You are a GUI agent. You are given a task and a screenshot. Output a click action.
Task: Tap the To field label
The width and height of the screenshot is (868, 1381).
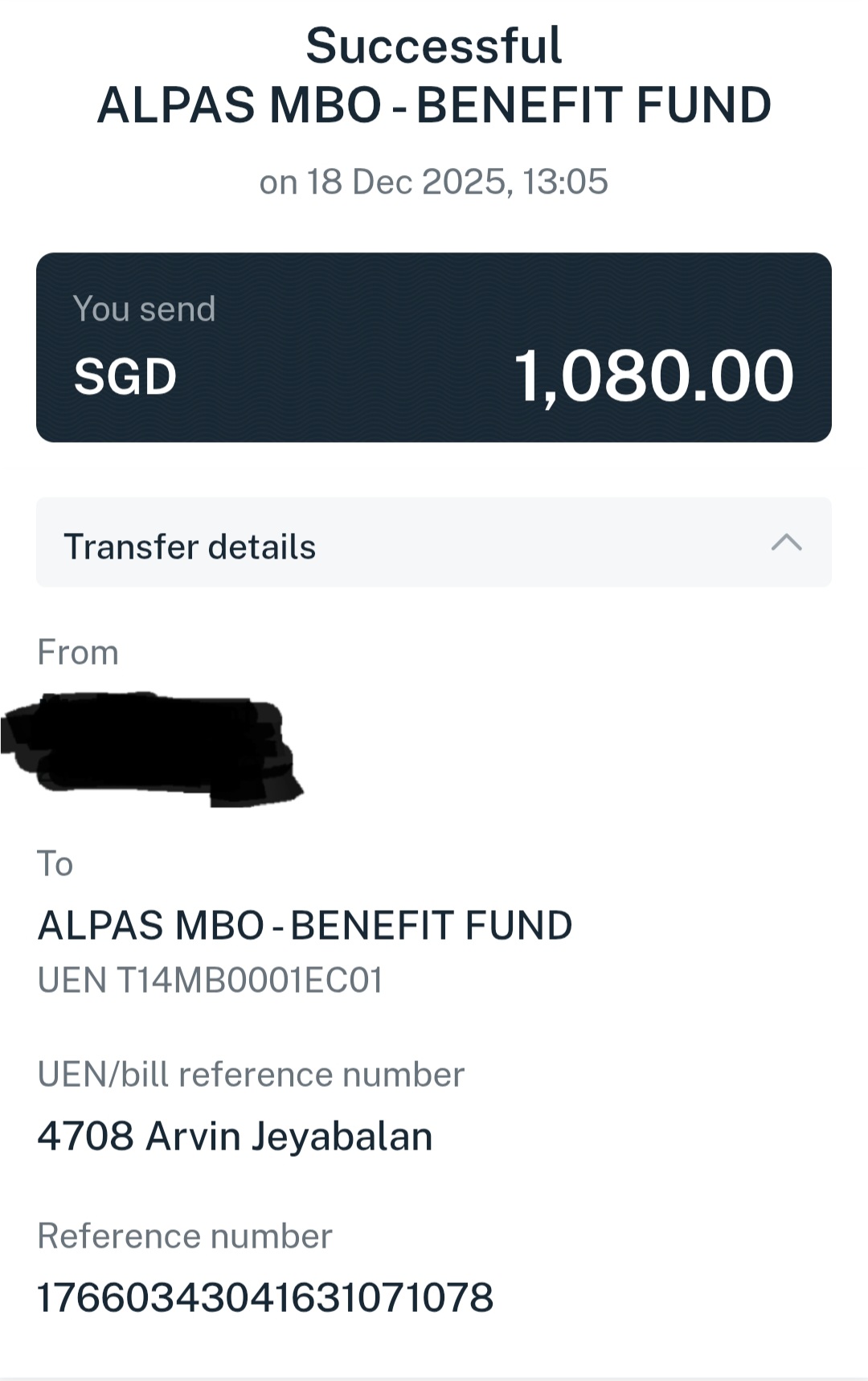click(x=55, y=864)
